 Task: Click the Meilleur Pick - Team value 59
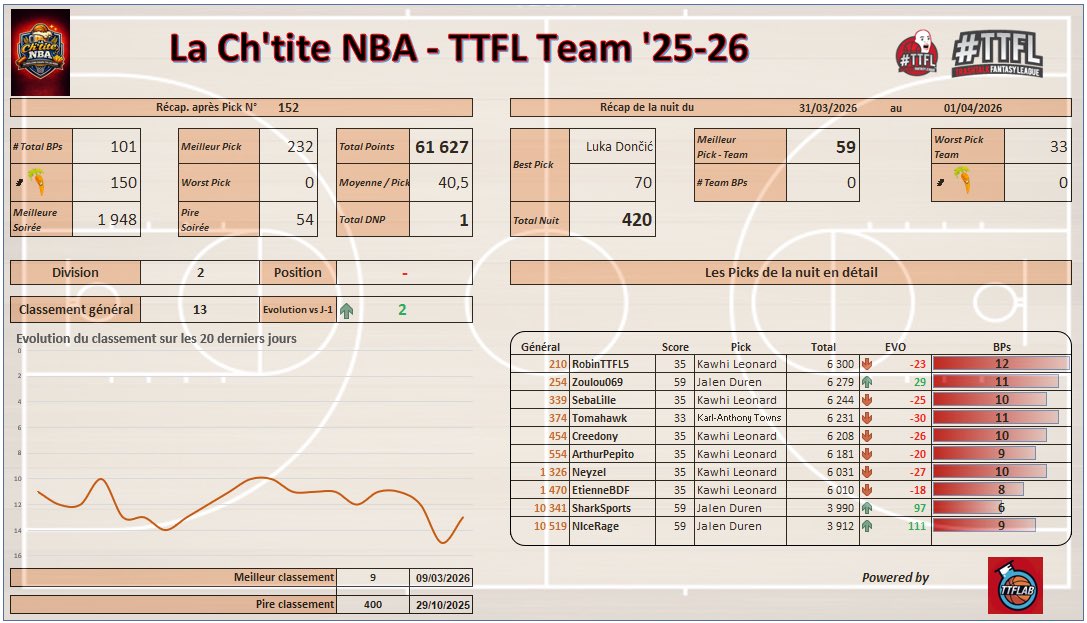845,147
